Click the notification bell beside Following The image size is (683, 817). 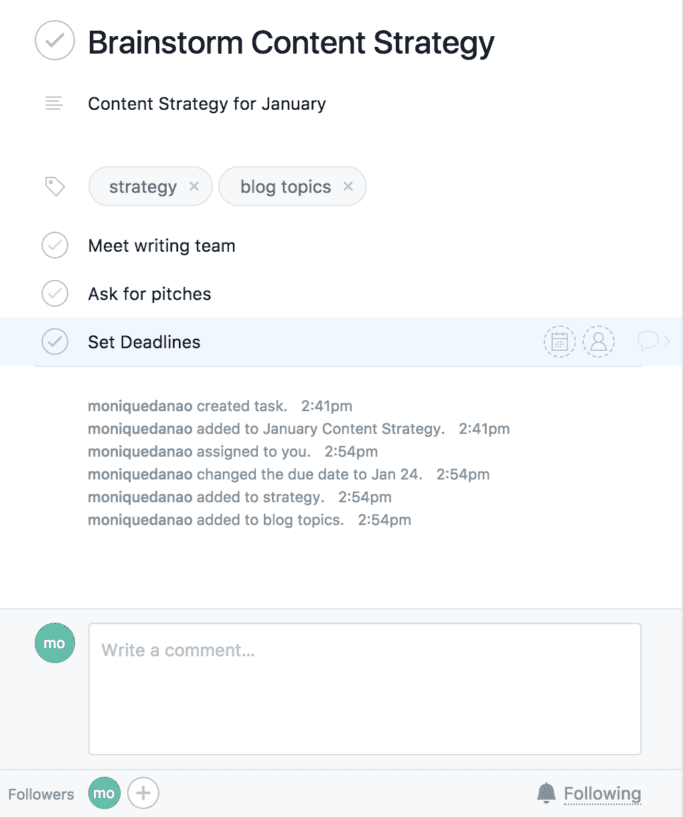(546, 792)
